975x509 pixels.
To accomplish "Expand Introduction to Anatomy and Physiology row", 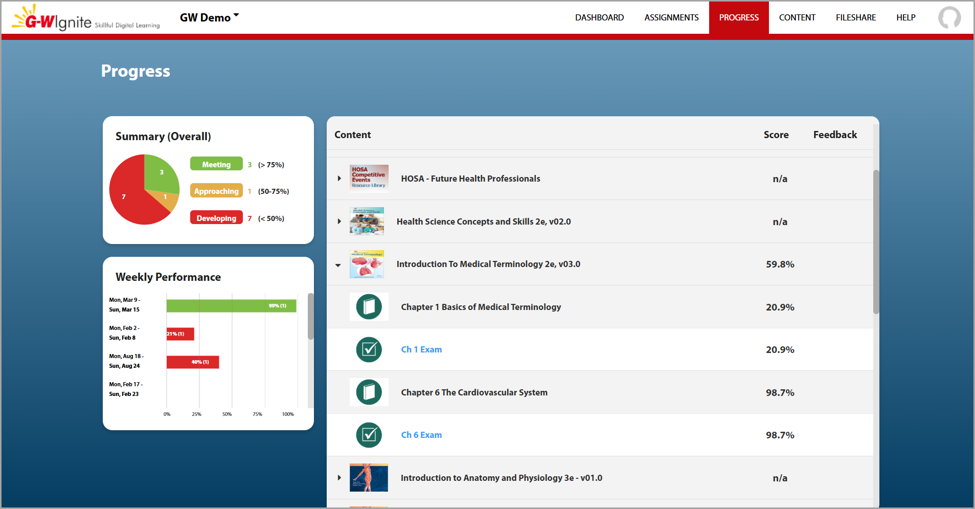I will [x=339, y=478].
